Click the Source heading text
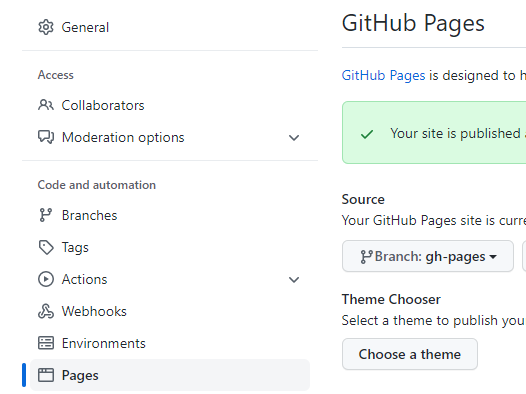This screenshot has width=526, height=394. click(363, 200)
